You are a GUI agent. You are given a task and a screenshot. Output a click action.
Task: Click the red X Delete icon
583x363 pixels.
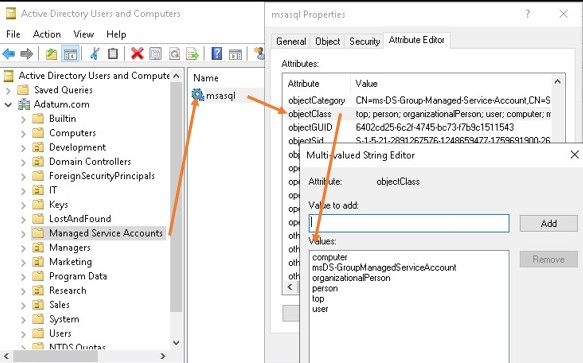coord(137,54)
